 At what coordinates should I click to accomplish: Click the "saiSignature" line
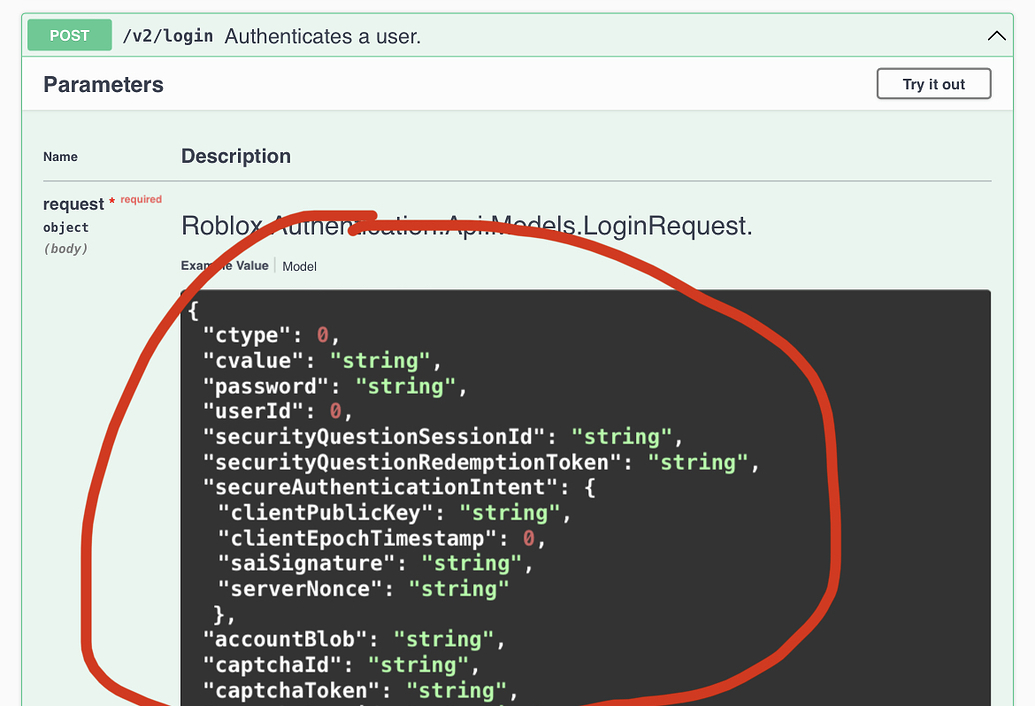(375, 563)
